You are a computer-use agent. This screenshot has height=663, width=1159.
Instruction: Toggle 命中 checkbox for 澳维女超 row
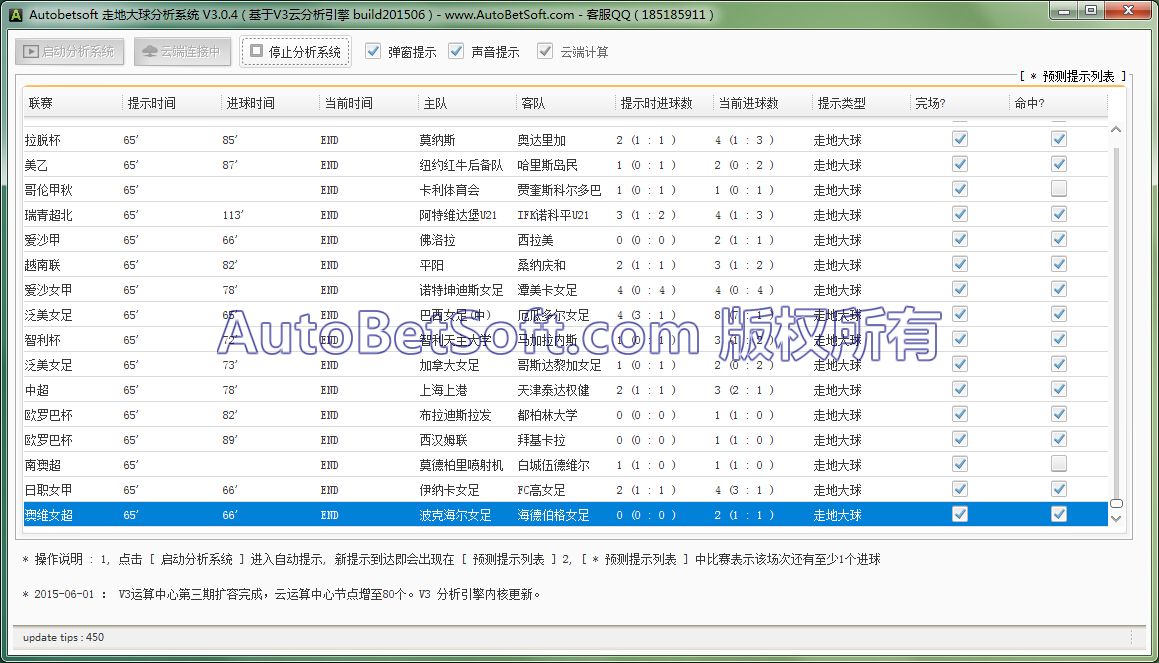pyautogui.click(x=1059, y=514)
